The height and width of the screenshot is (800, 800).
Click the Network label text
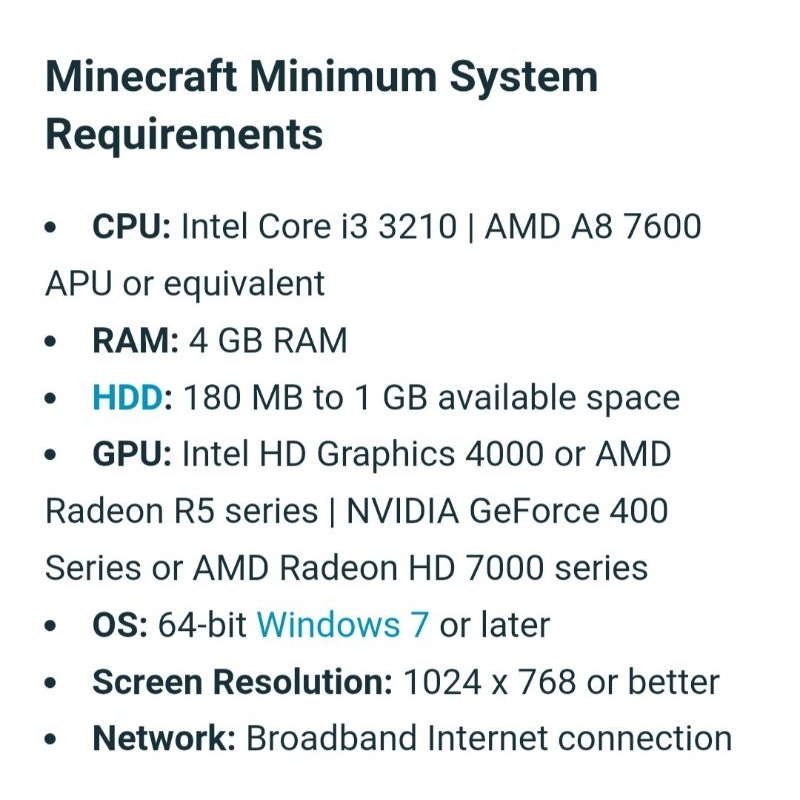[x=164, y=738]
